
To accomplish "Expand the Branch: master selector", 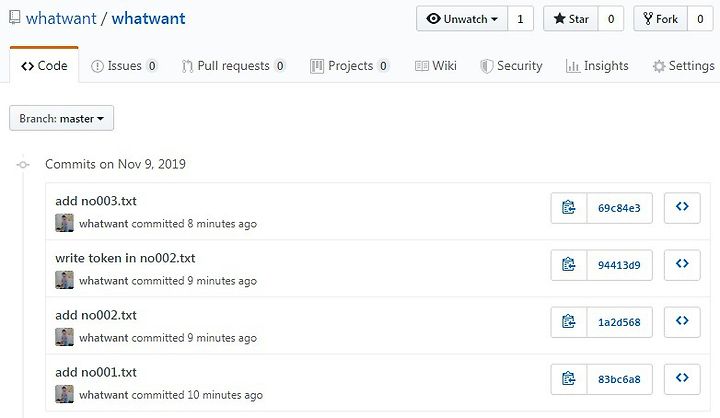I will [x=62, y=119].
